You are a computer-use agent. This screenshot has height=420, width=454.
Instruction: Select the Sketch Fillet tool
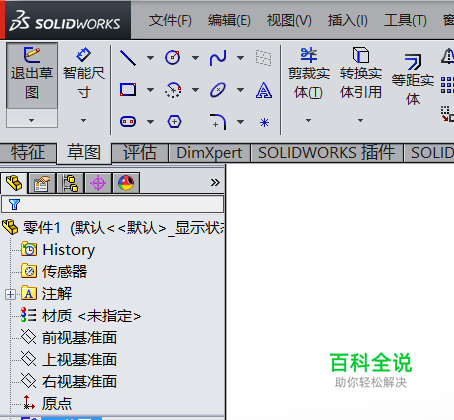point(218,122)
